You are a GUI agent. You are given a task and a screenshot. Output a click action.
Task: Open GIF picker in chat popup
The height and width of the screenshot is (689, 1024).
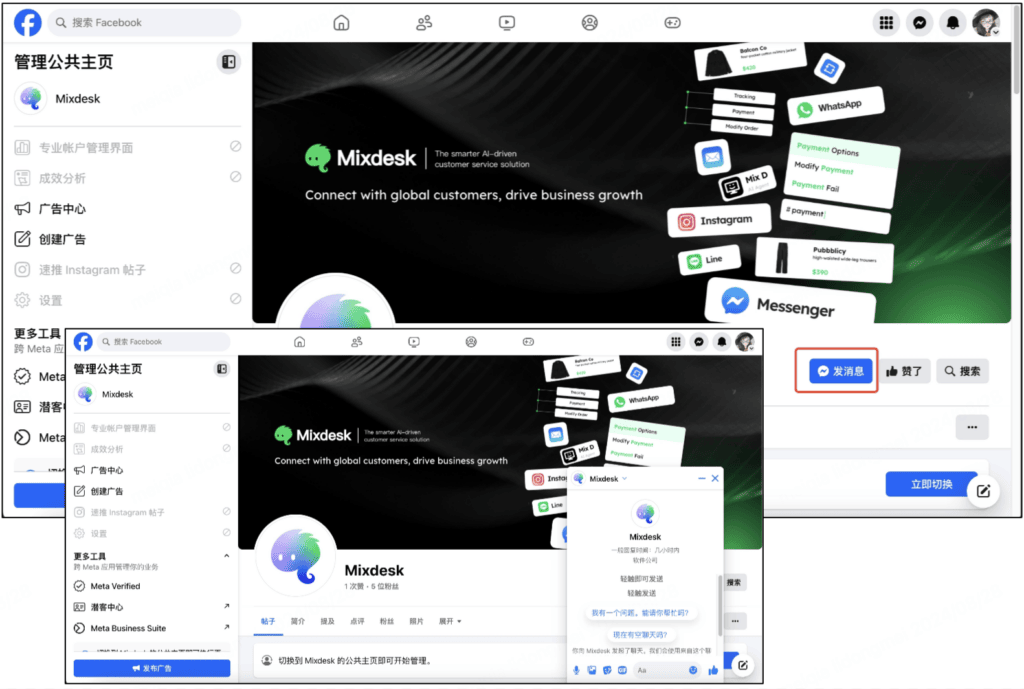622,670
